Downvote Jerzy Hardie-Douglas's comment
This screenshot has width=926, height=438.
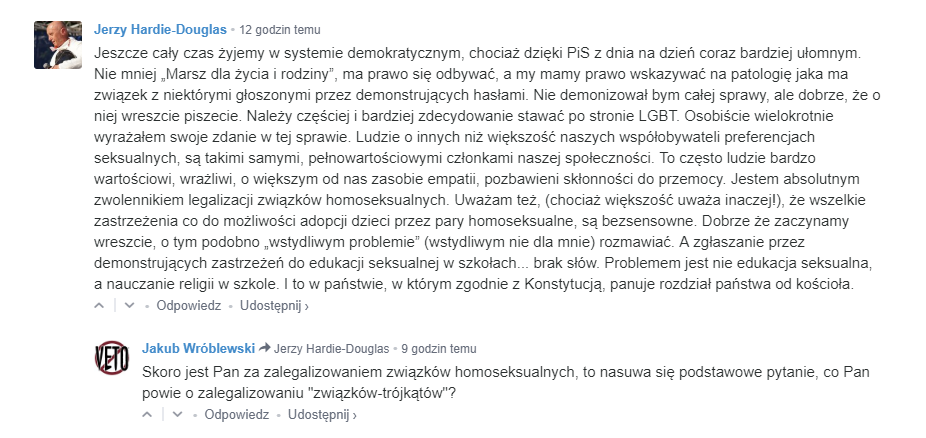(128, 305)
